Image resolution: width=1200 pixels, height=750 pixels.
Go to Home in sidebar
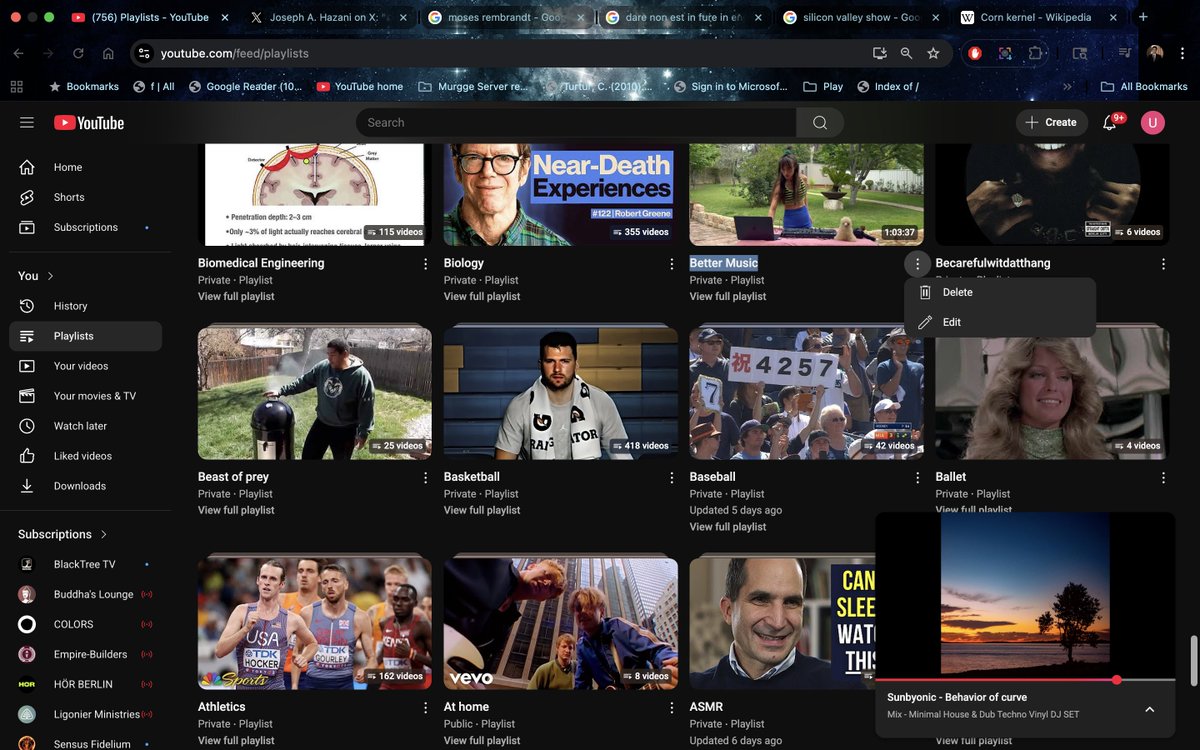click(85, 167)
